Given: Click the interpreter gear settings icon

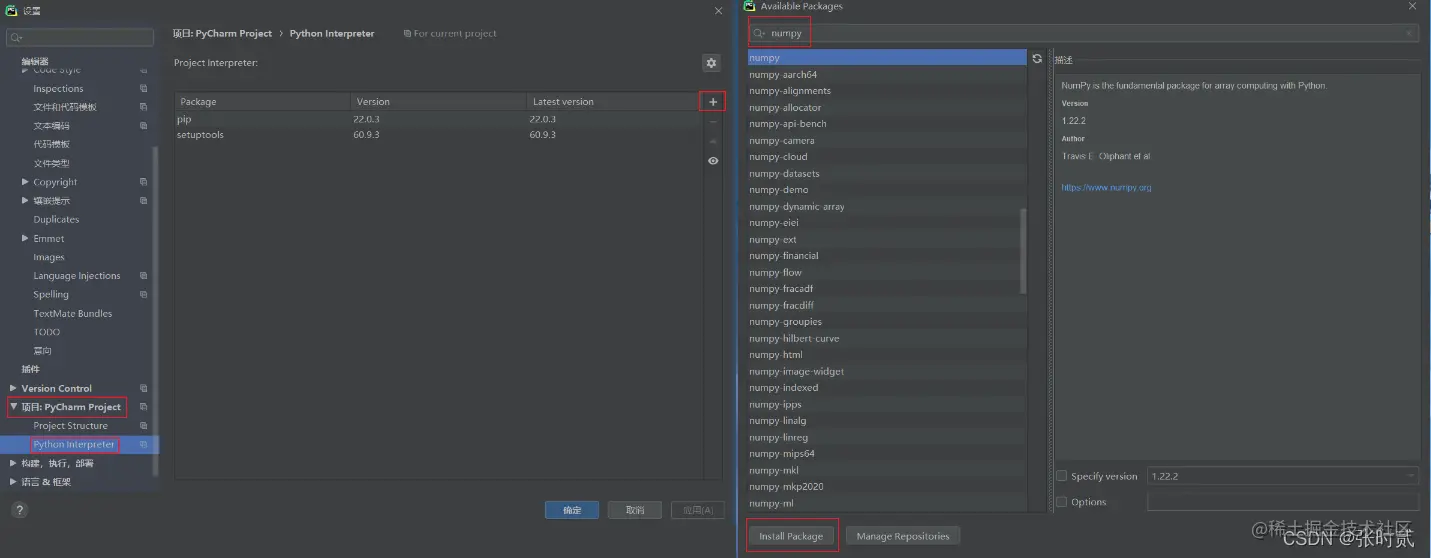Looking at the screenshot, I should (x=711, y=63).
